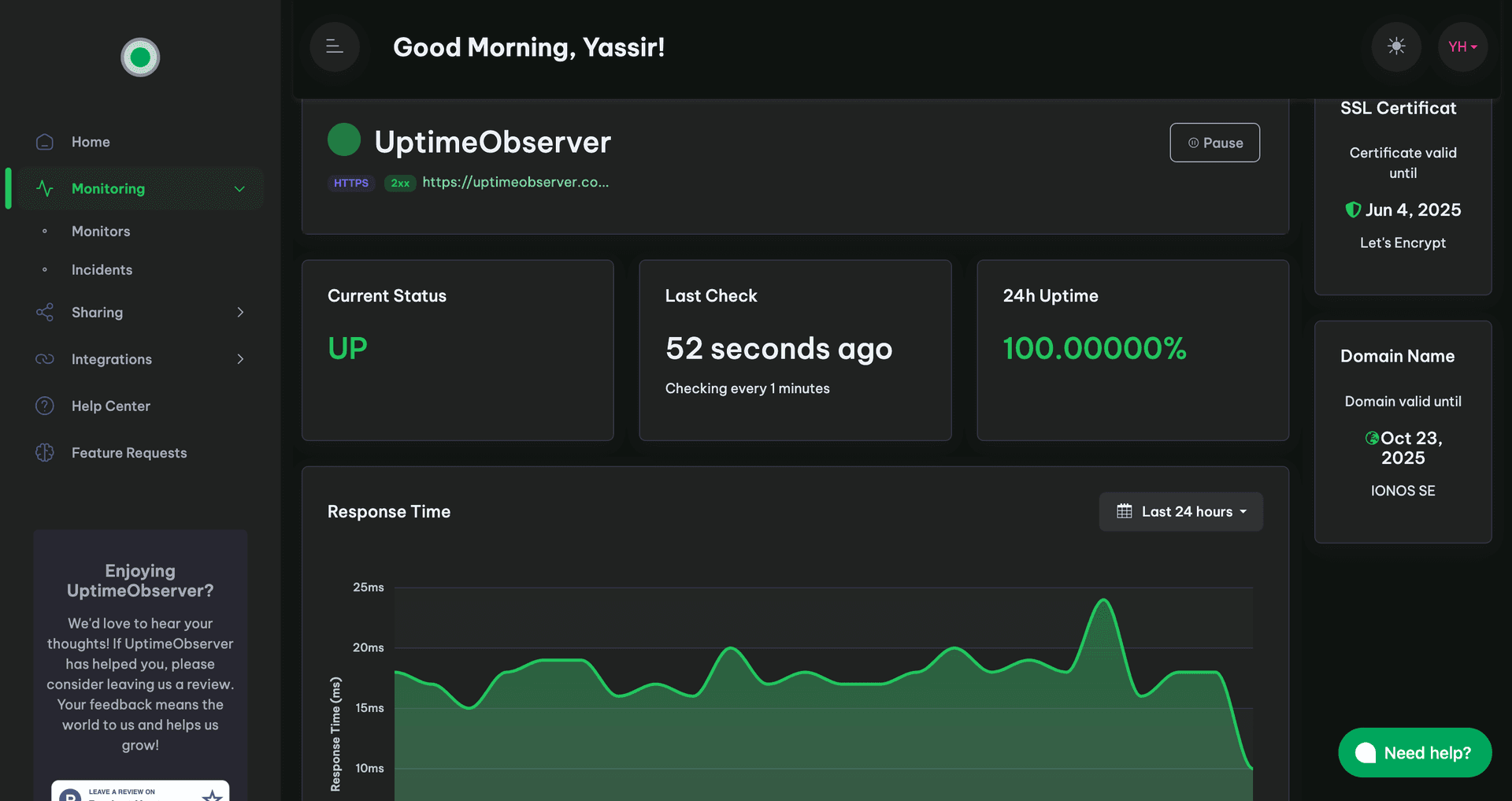Screen dimensions: 1512x801
Task: Click the calendar icon in date range selector
Action: coord(1125,511)
